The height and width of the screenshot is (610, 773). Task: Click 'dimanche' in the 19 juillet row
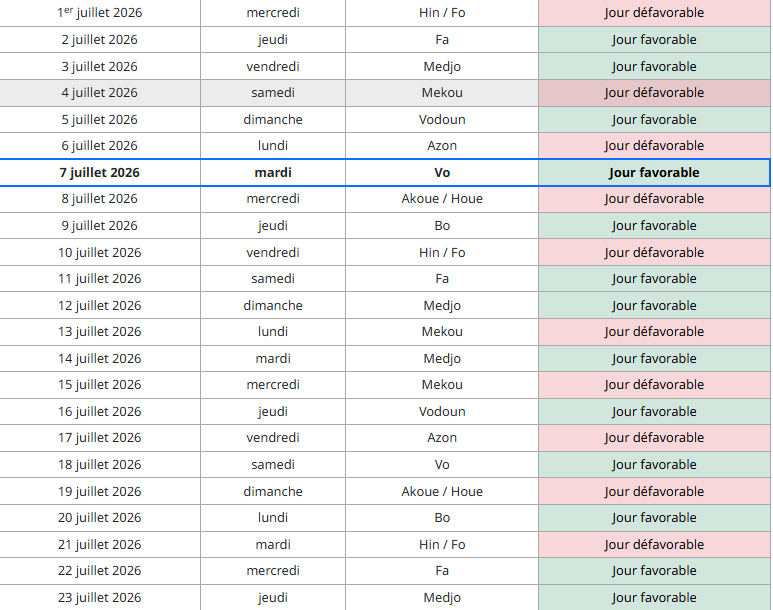click(x=273, y=492)
